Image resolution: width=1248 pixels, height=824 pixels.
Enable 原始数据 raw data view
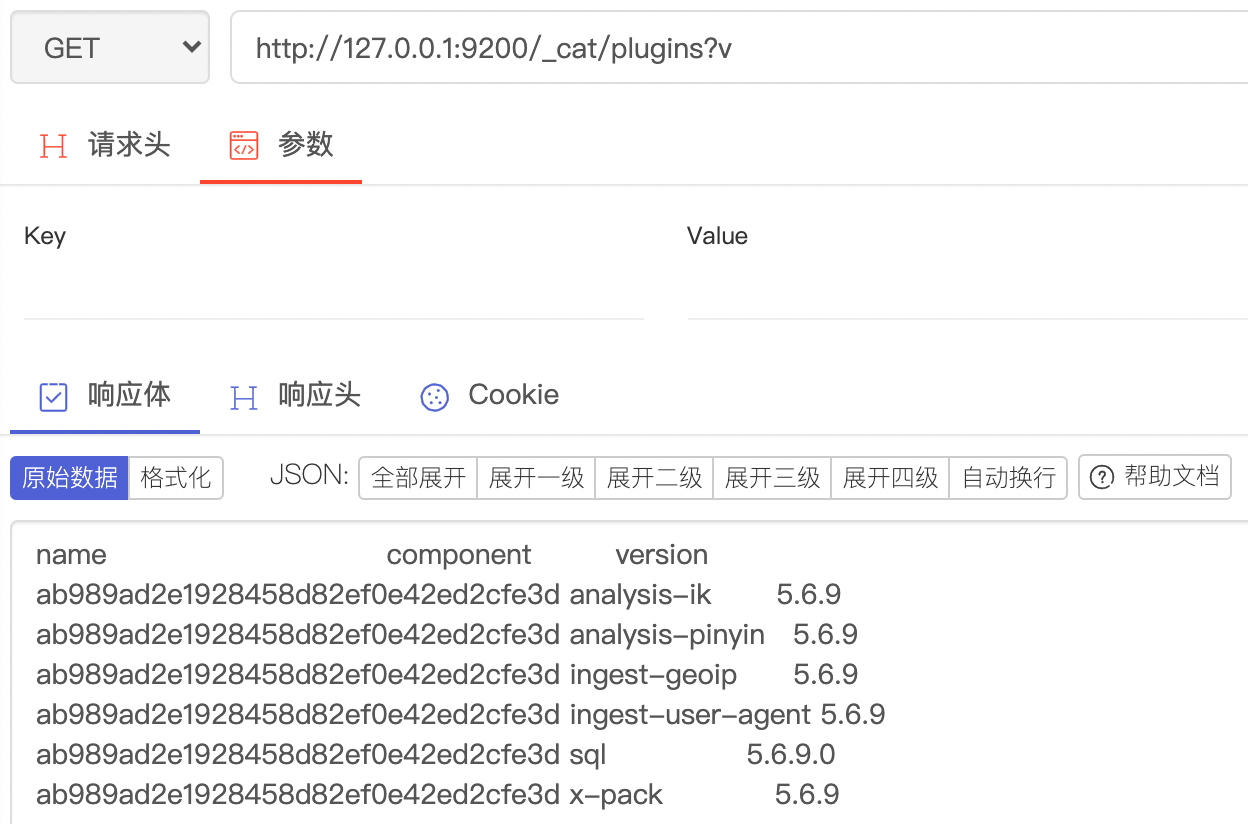pyautogui.click(x=69, y=477)
